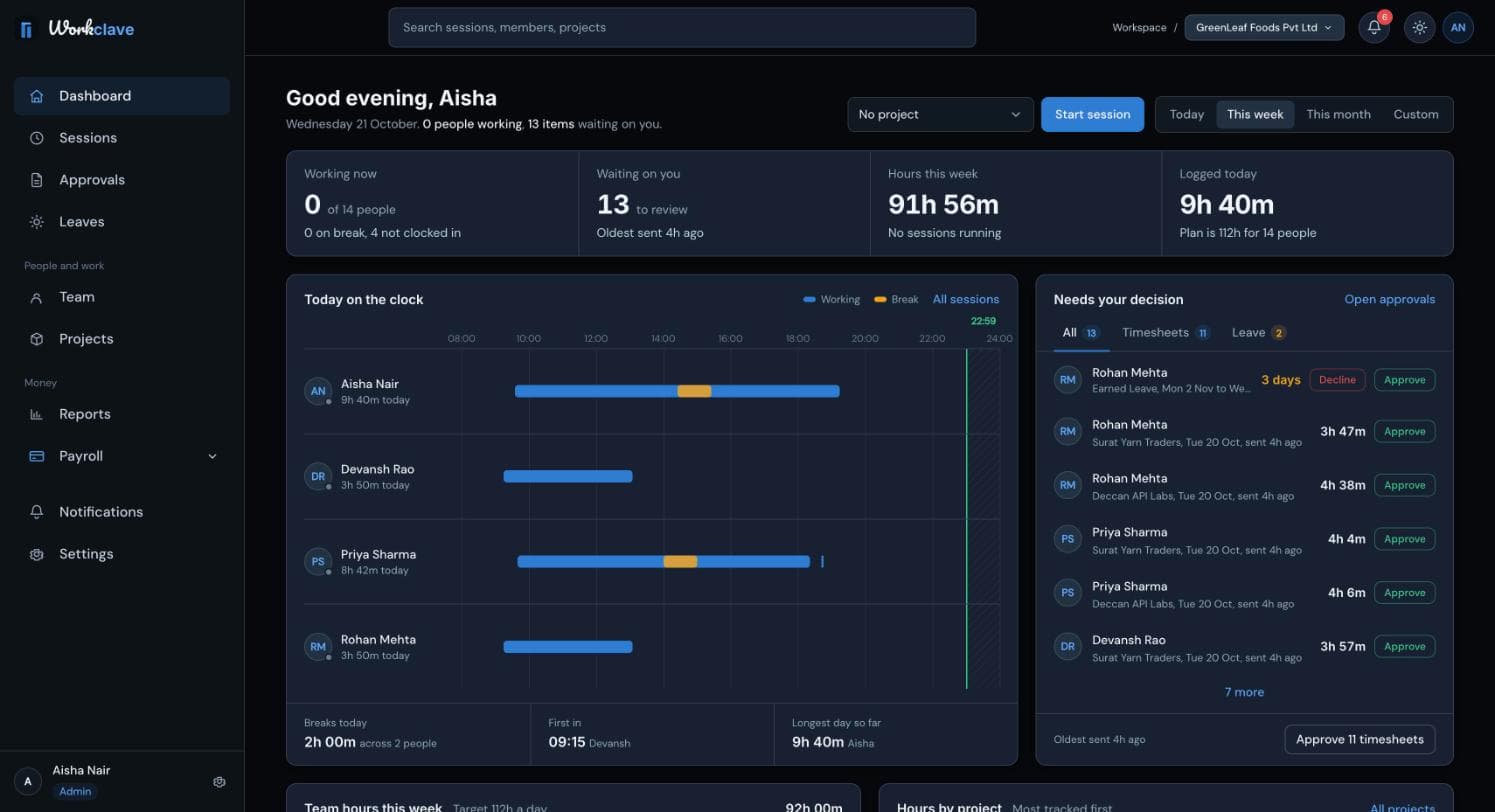The image size is (1495, 812).
Task: Click the top bar notification bell
Action: [1374, 28]
